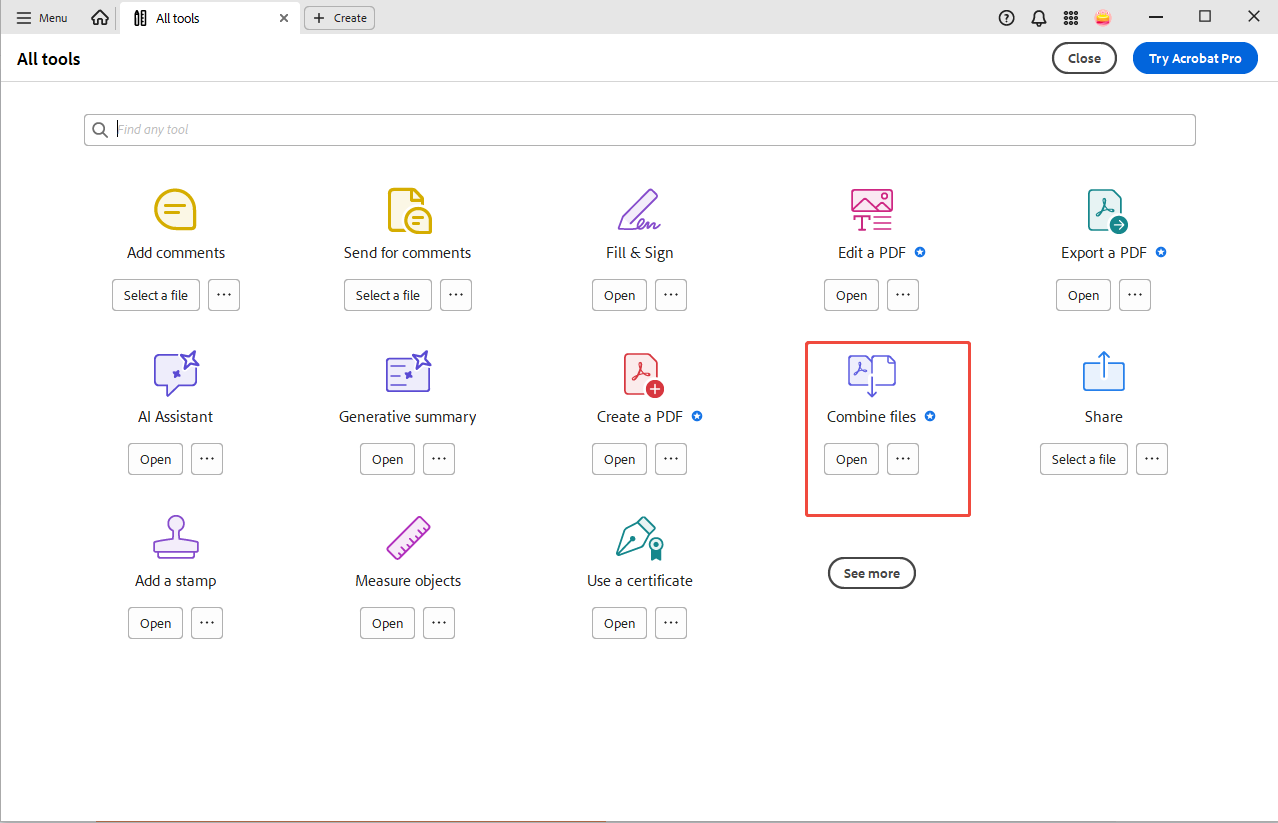The image size is (1278, 823).
Task: Open more options next to Share
Action: point(1152,459)
